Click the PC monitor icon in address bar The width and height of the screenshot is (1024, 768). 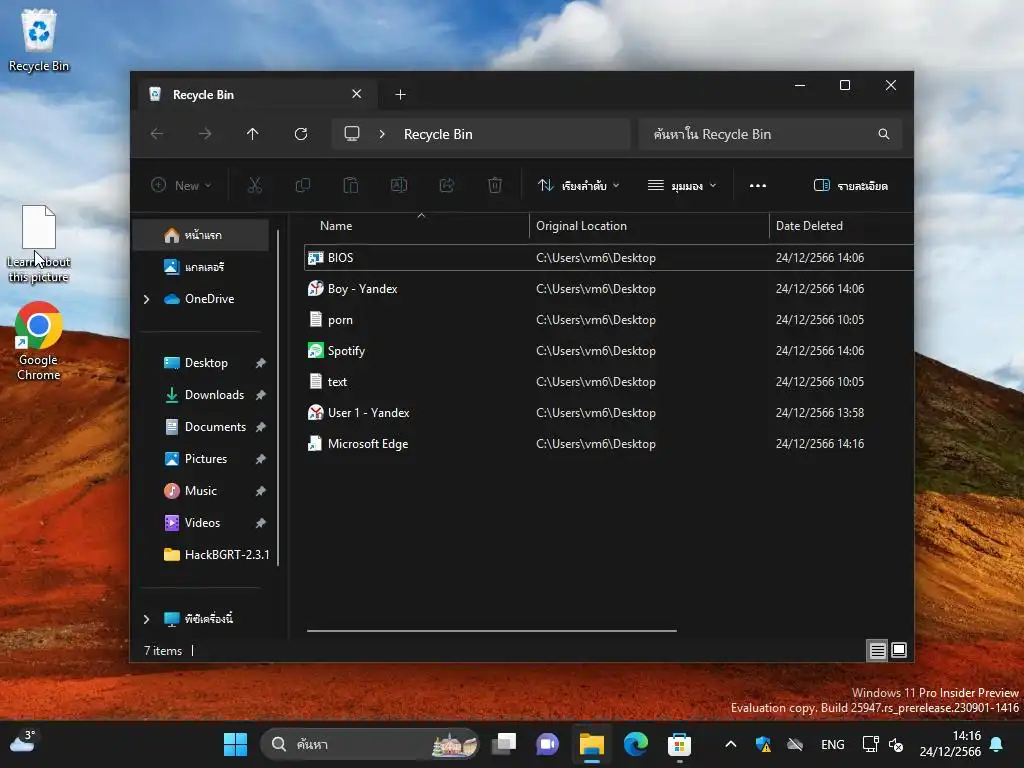tap(352, 134)
